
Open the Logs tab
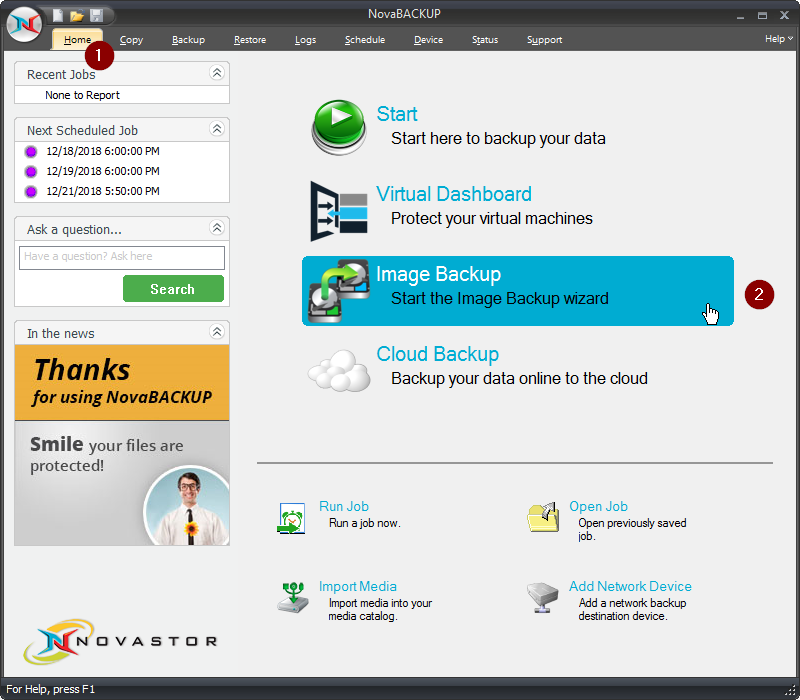tap(306, 40)
